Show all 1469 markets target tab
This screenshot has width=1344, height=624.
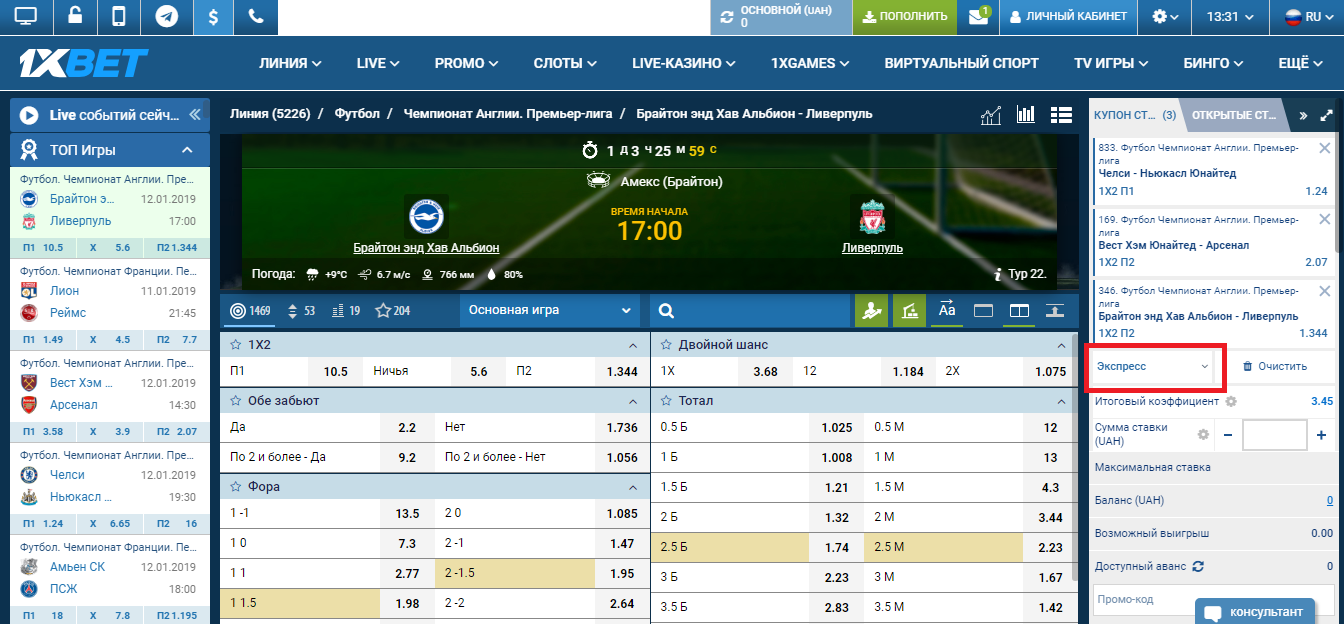[x=250, y=311]
